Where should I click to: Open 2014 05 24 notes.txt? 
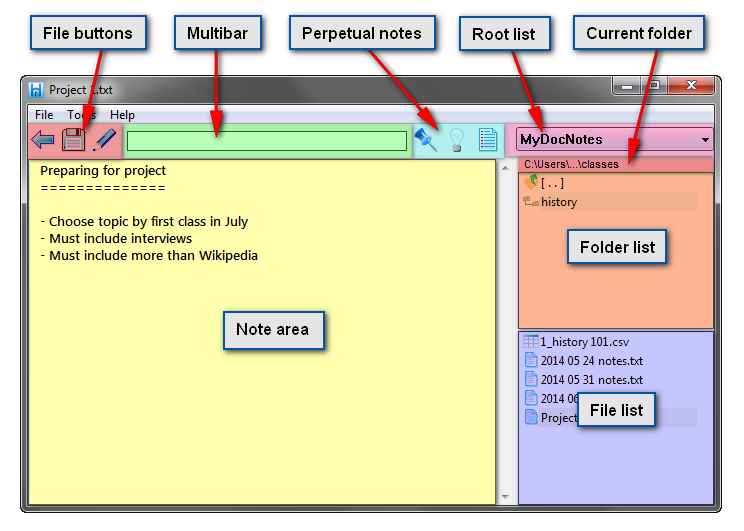(x=592, y=361)
